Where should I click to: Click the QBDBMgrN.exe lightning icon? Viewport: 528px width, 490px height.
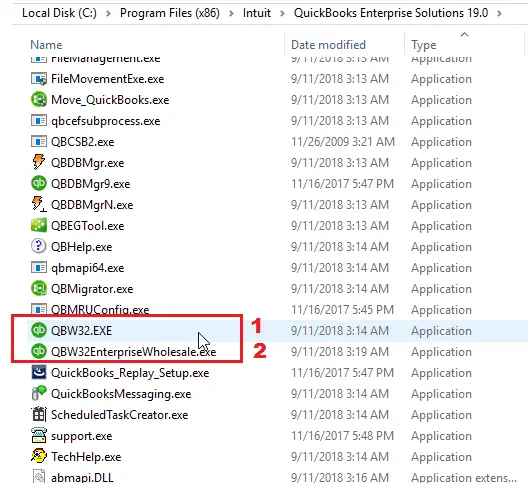tap(39, 204)
